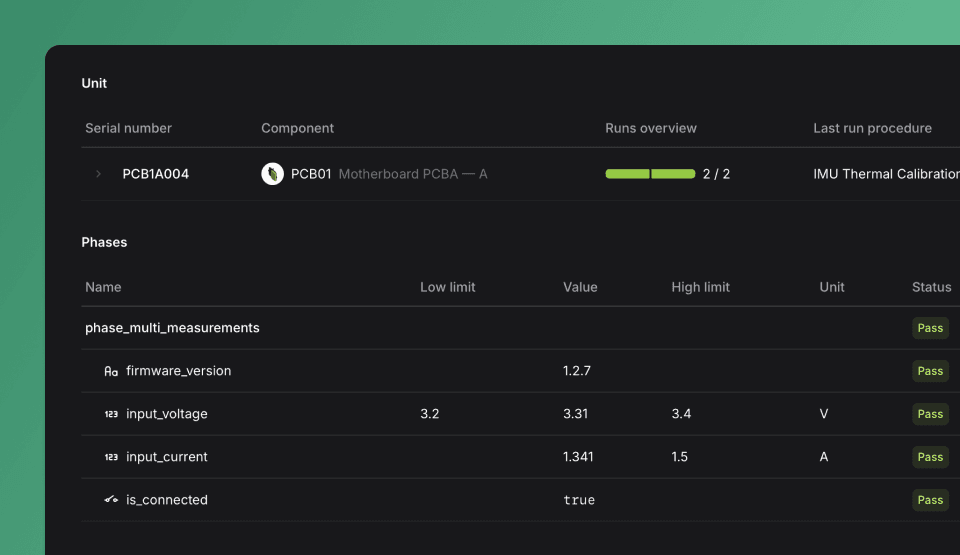Click the Pass badge for is_connected
960x555 pixels.
[931, 500]
